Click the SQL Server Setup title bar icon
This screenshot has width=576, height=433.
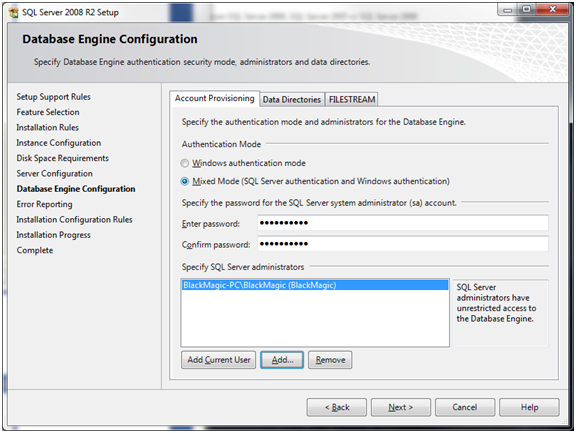14,12
